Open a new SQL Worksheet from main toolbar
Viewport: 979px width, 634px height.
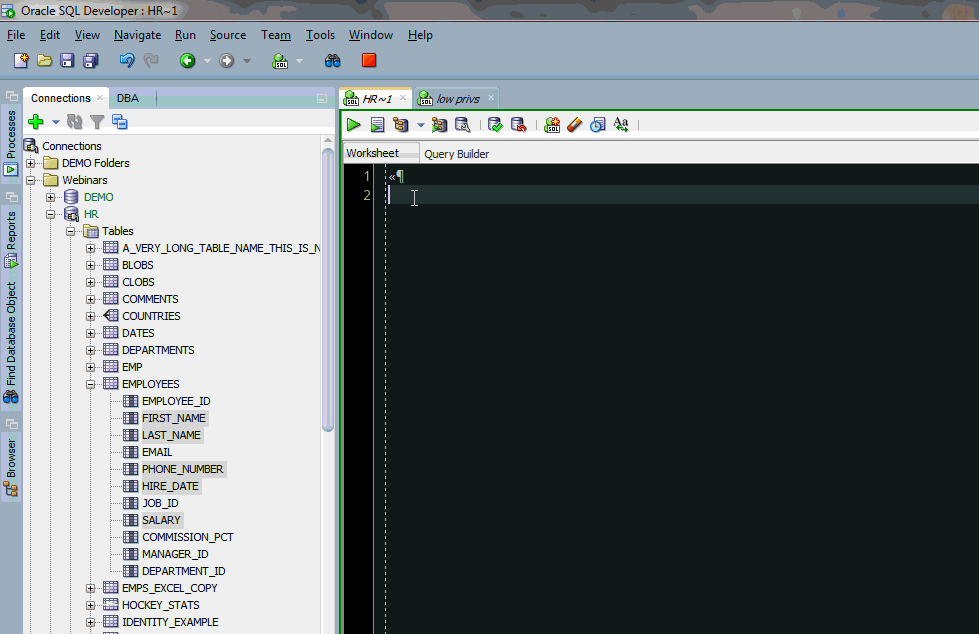[280, 61]
